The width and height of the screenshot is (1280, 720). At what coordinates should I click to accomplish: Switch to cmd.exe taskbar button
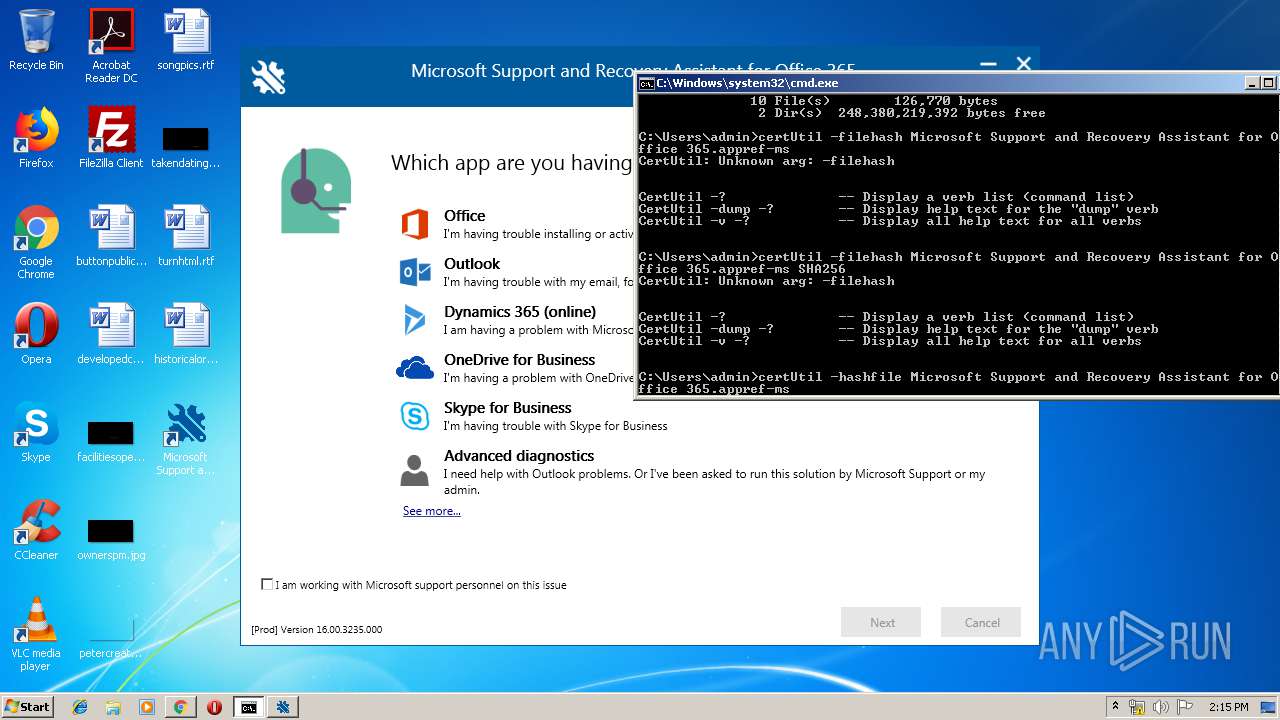pyautogui.click(x=248, y=707)
